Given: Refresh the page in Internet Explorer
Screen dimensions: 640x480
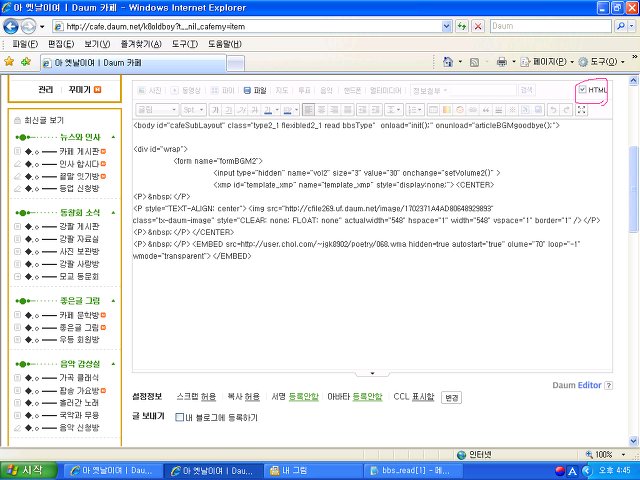Looking at the screenshot, I should point(462,27).
